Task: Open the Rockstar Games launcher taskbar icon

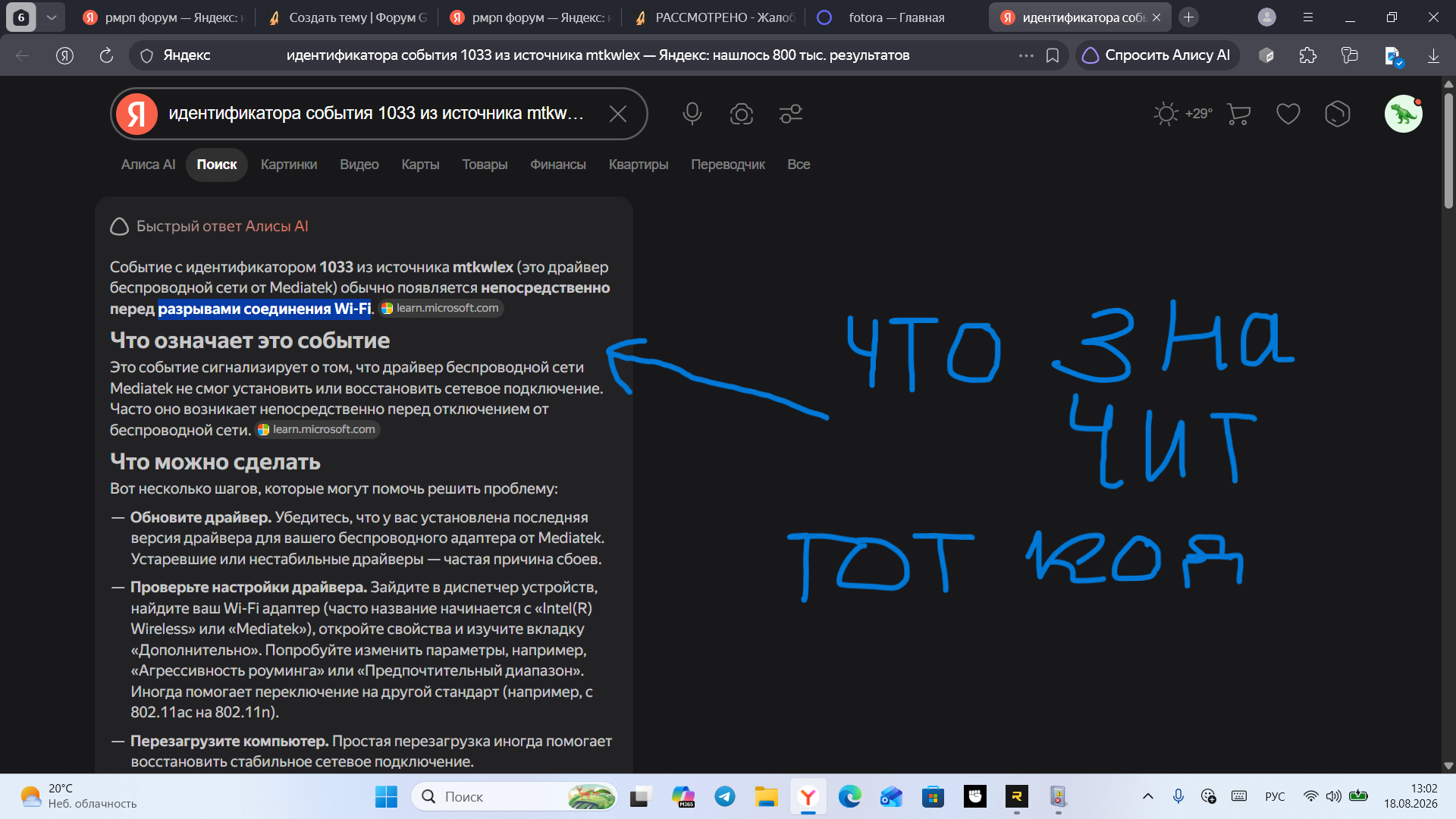Action: pos(1016,797)
